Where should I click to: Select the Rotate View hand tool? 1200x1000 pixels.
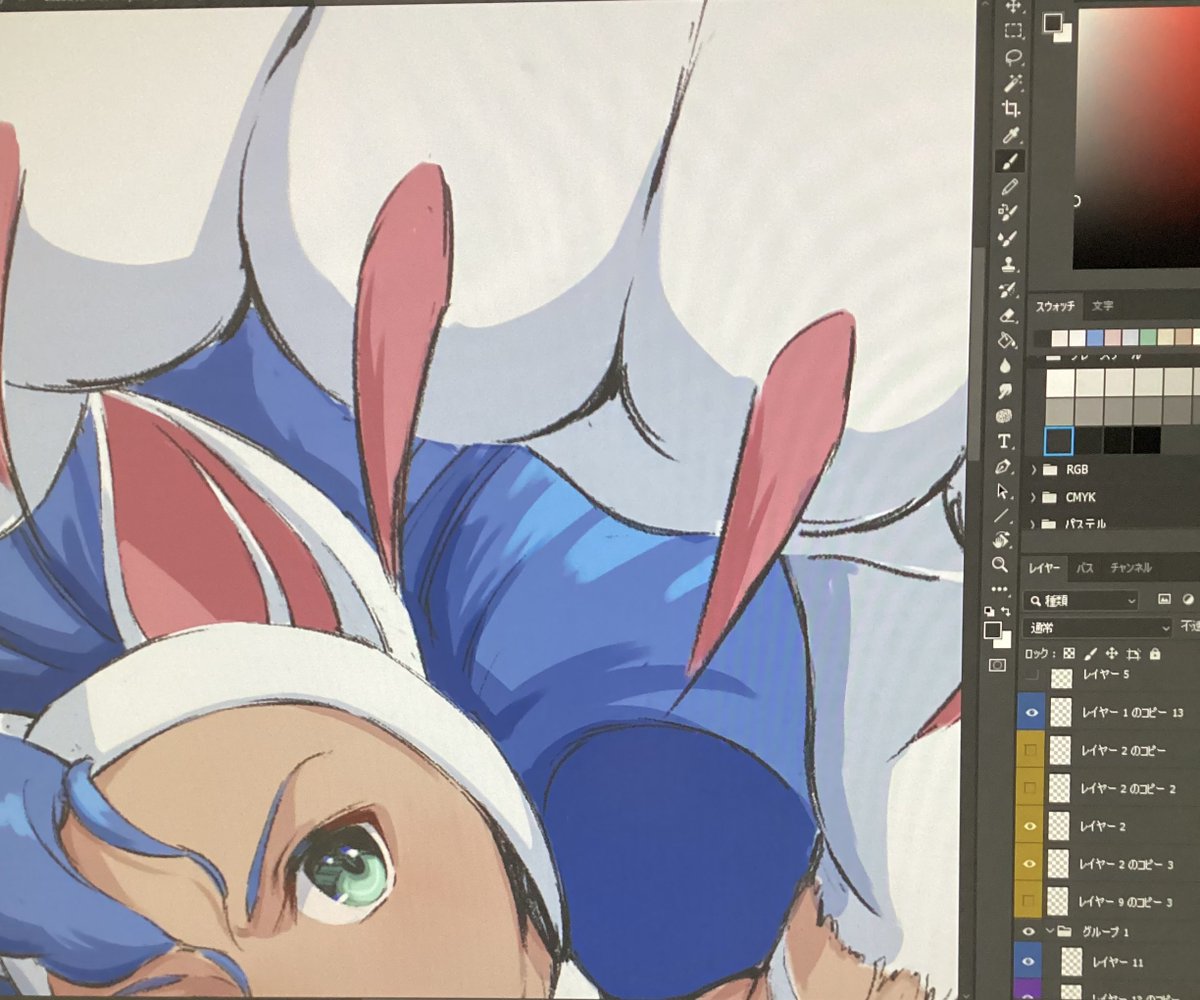(x=1002, y=540)
